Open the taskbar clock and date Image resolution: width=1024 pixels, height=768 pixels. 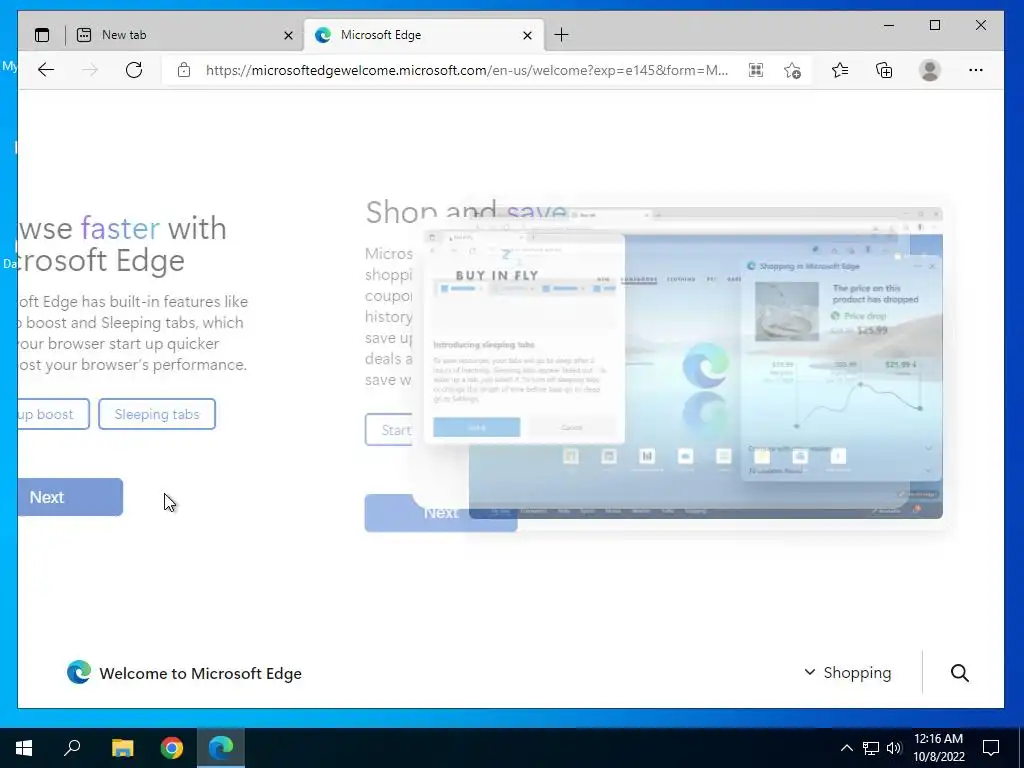[938, 748]
